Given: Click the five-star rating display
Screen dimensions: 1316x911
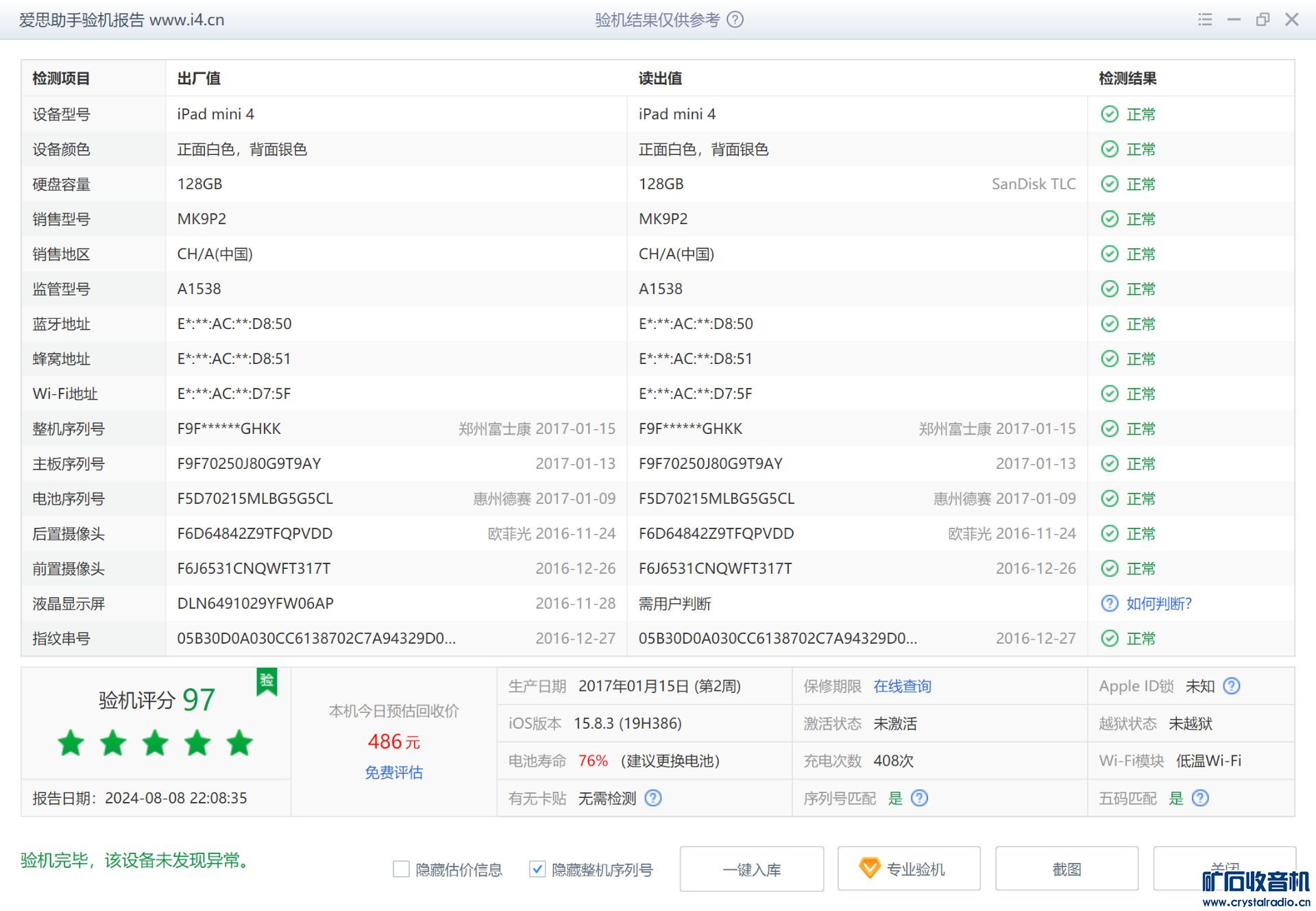Looking at the screenshot, I should click(x=156, y=743).
